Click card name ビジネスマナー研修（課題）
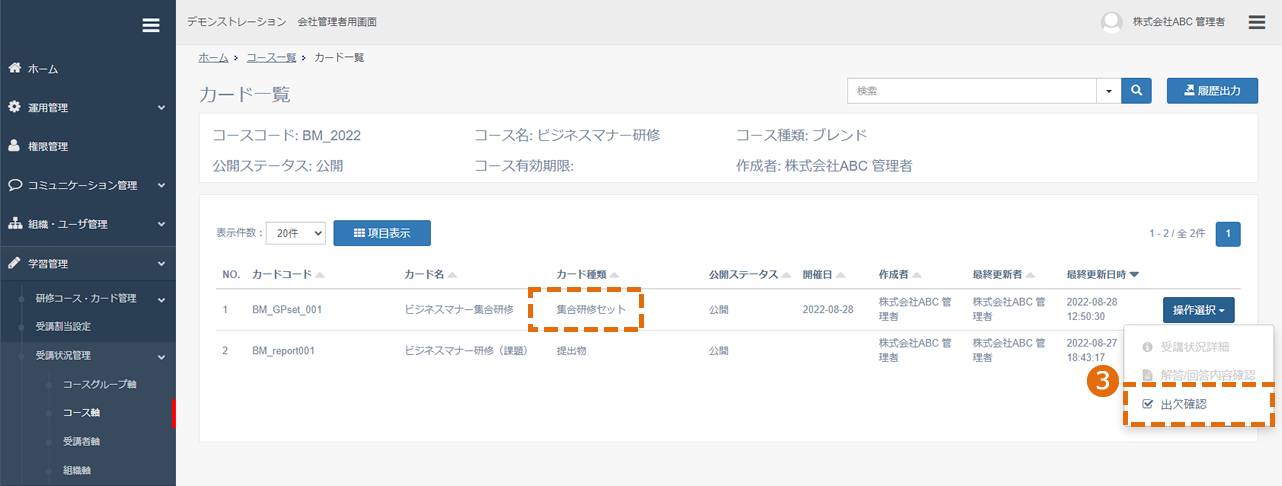Image resolution: width=1282 pixels, height=486 pixels. click(x=465, y=351)
